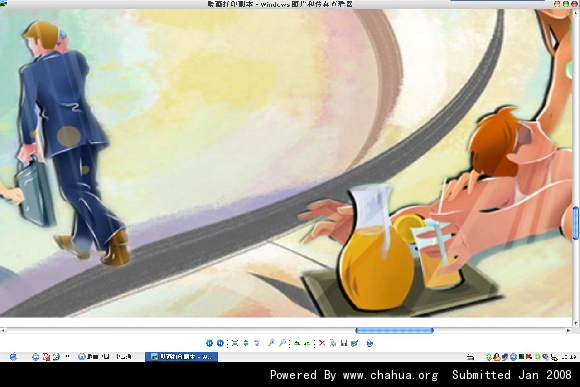Viewport: 580px width, 387px height.
Task: Go to the previous image
Action: point(209,343)
